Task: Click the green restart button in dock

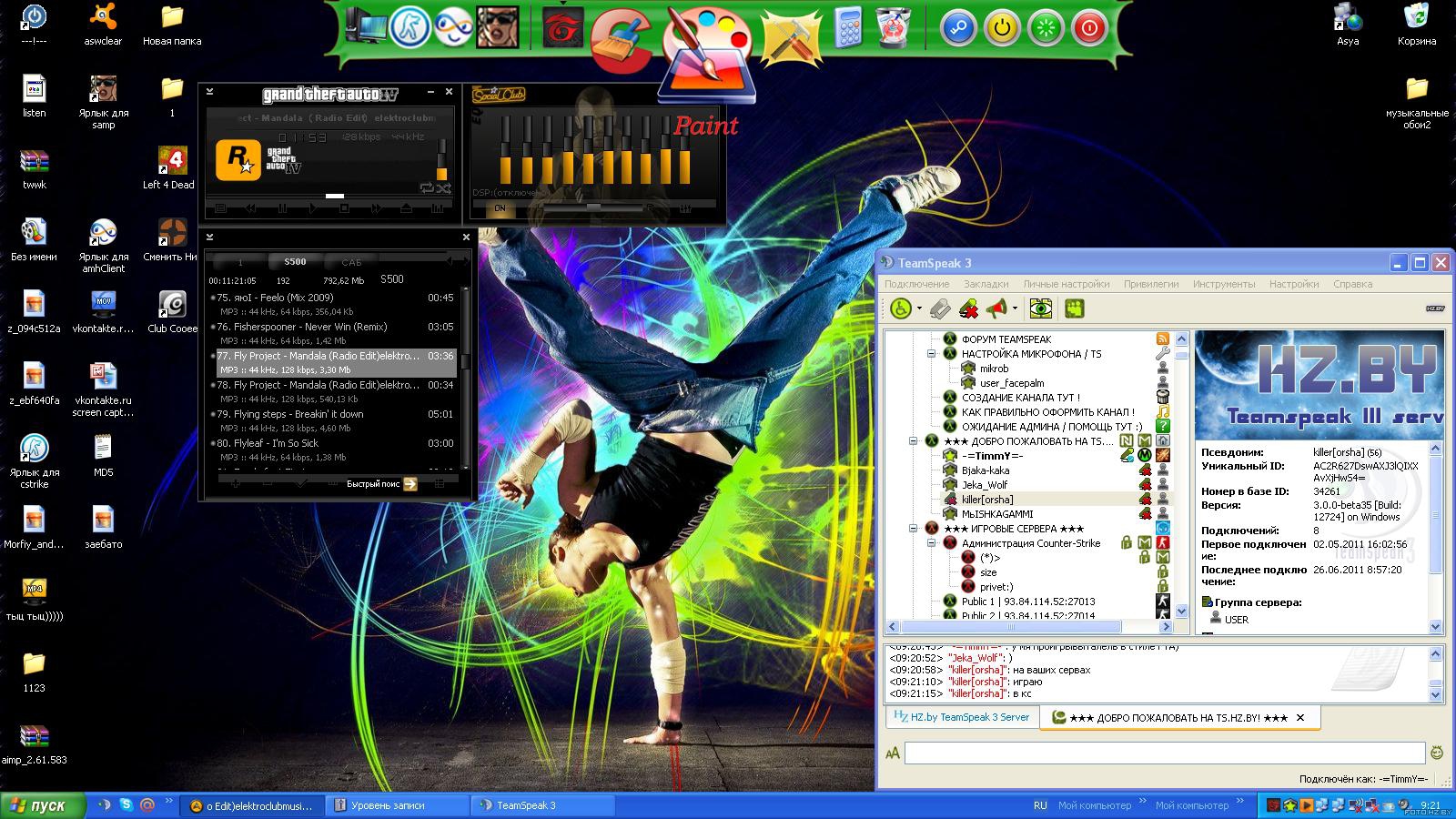Action: [1046, 28]
